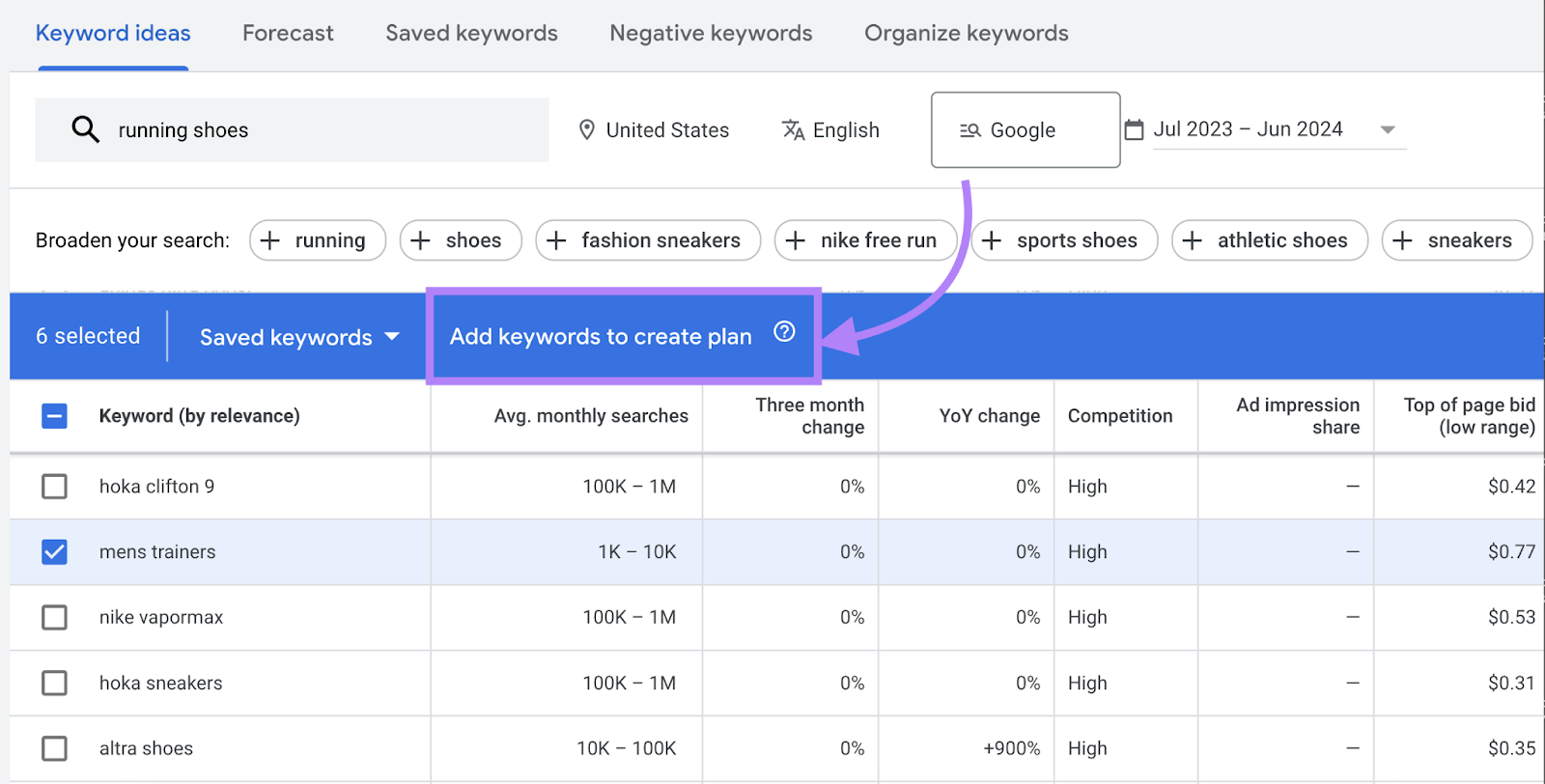Click the +900% YoY change value
This screenshot has width=1545, height=784.
coord(1011,749)
